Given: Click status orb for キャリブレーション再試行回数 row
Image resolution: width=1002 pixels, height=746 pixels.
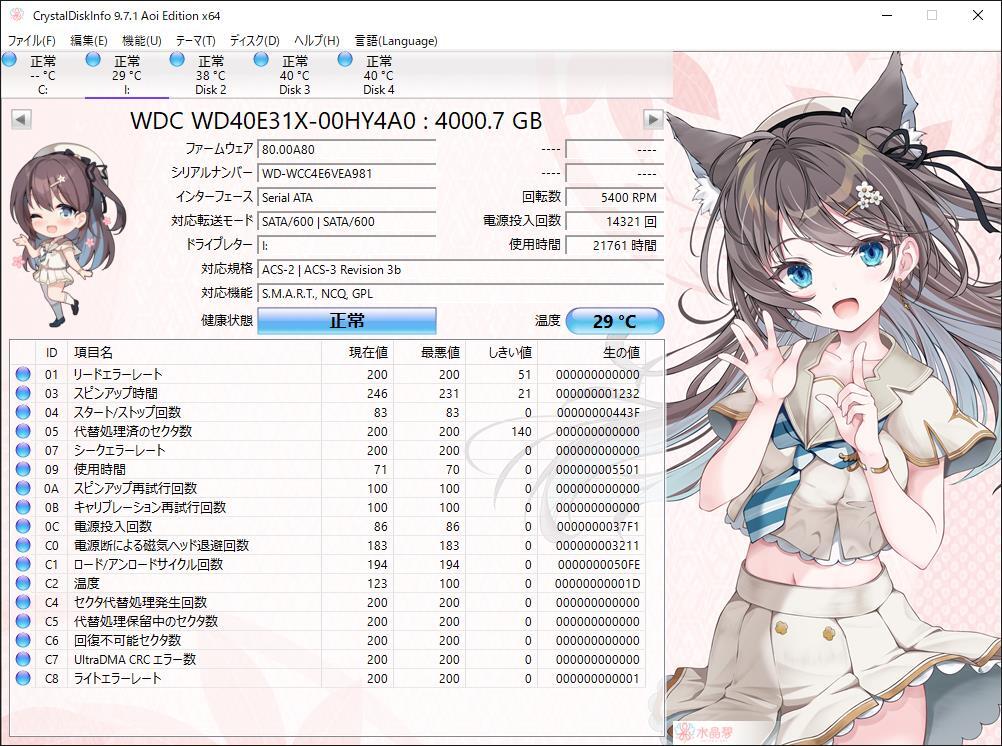Looking at the screenshot, I should click(23, 507).
